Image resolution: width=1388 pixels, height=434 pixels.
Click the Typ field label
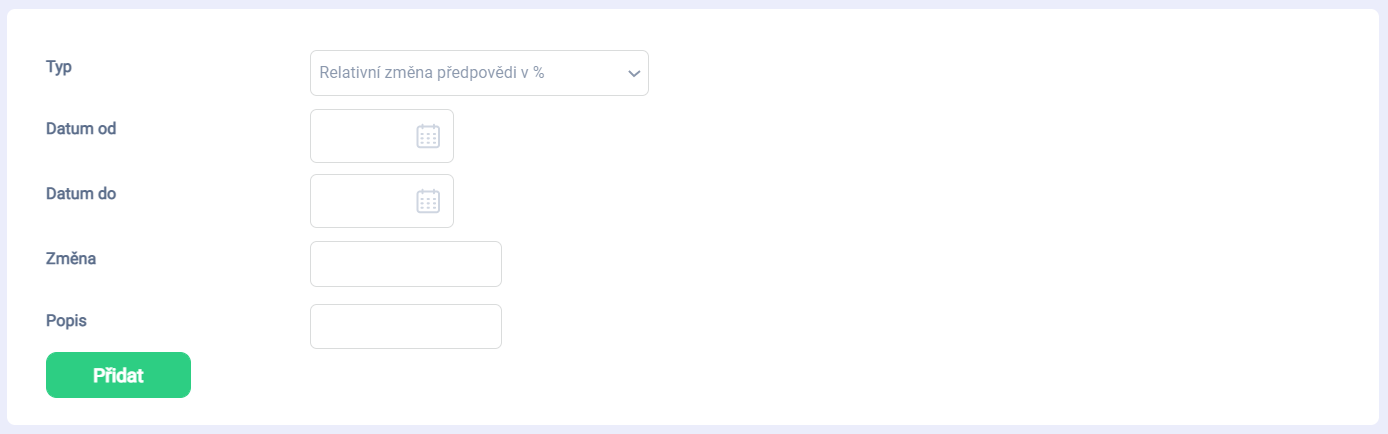point(59,66)
